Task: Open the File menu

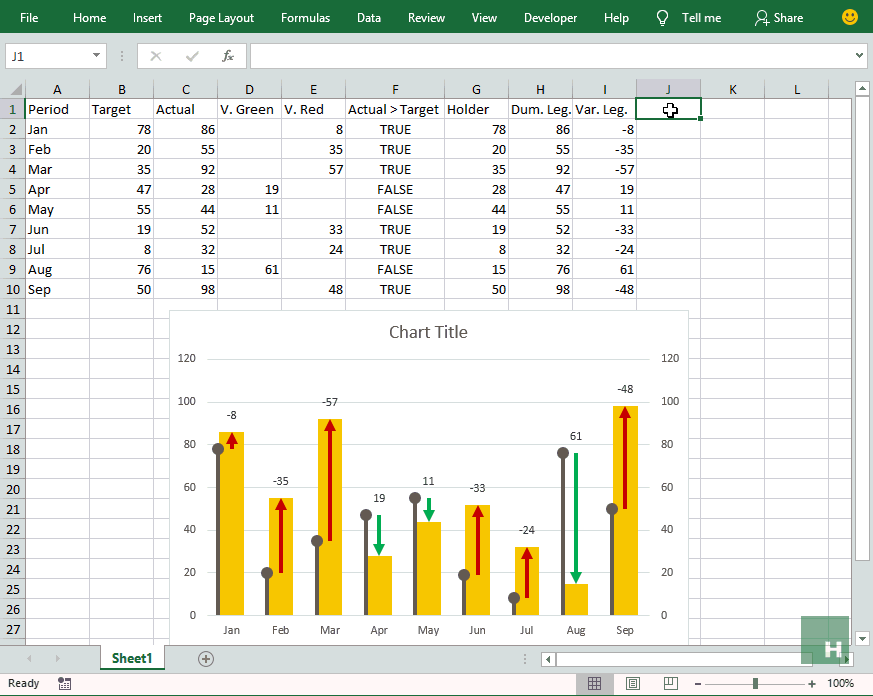Action: (29, 18)
